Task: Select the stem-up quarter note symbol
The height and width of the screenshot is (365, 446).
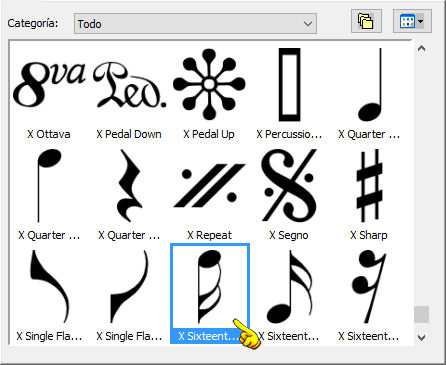Action: point(369,85)
